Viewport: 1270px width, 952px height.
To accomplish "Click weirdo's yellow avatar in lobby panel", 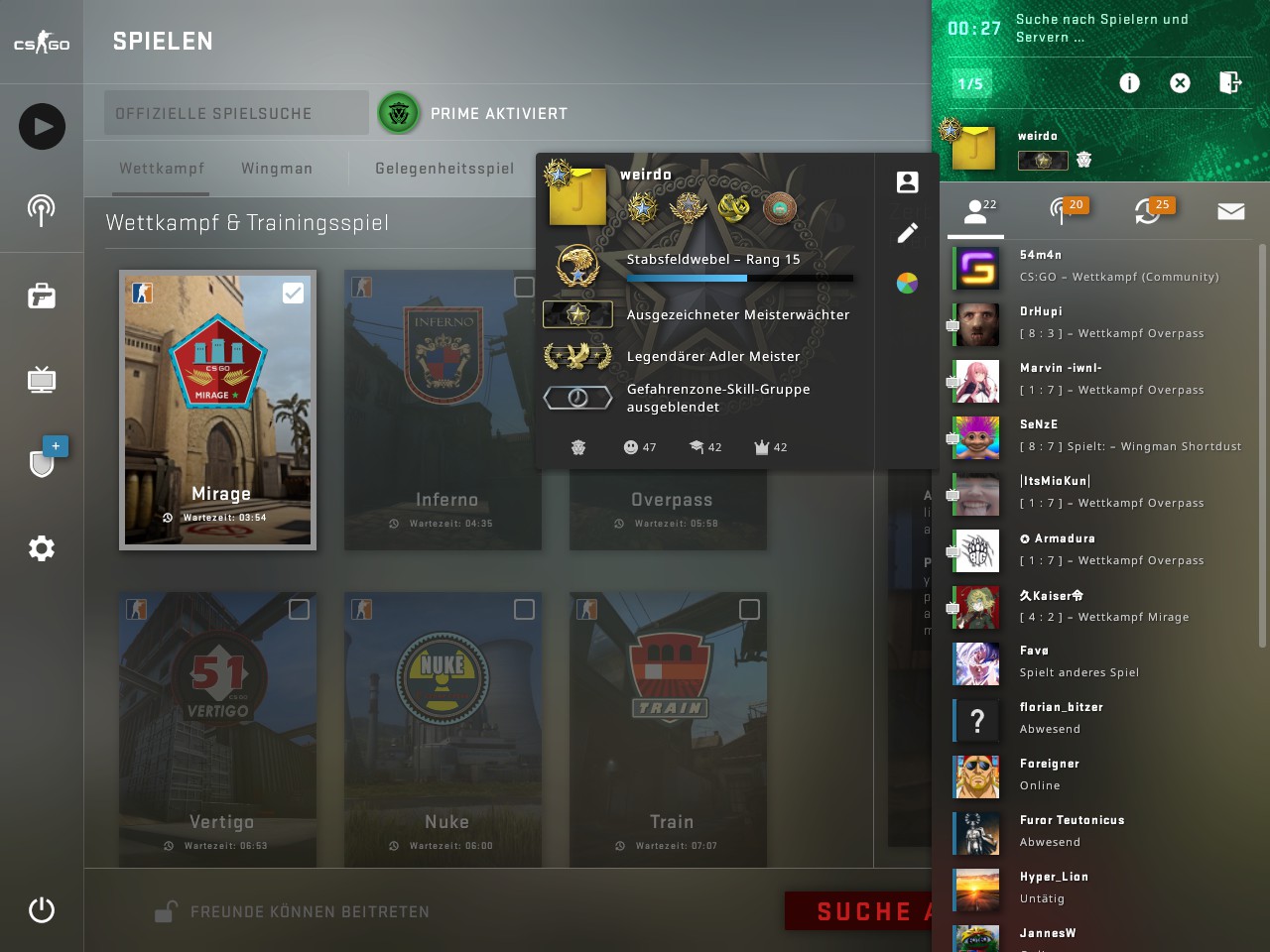I will coord(973,148).
